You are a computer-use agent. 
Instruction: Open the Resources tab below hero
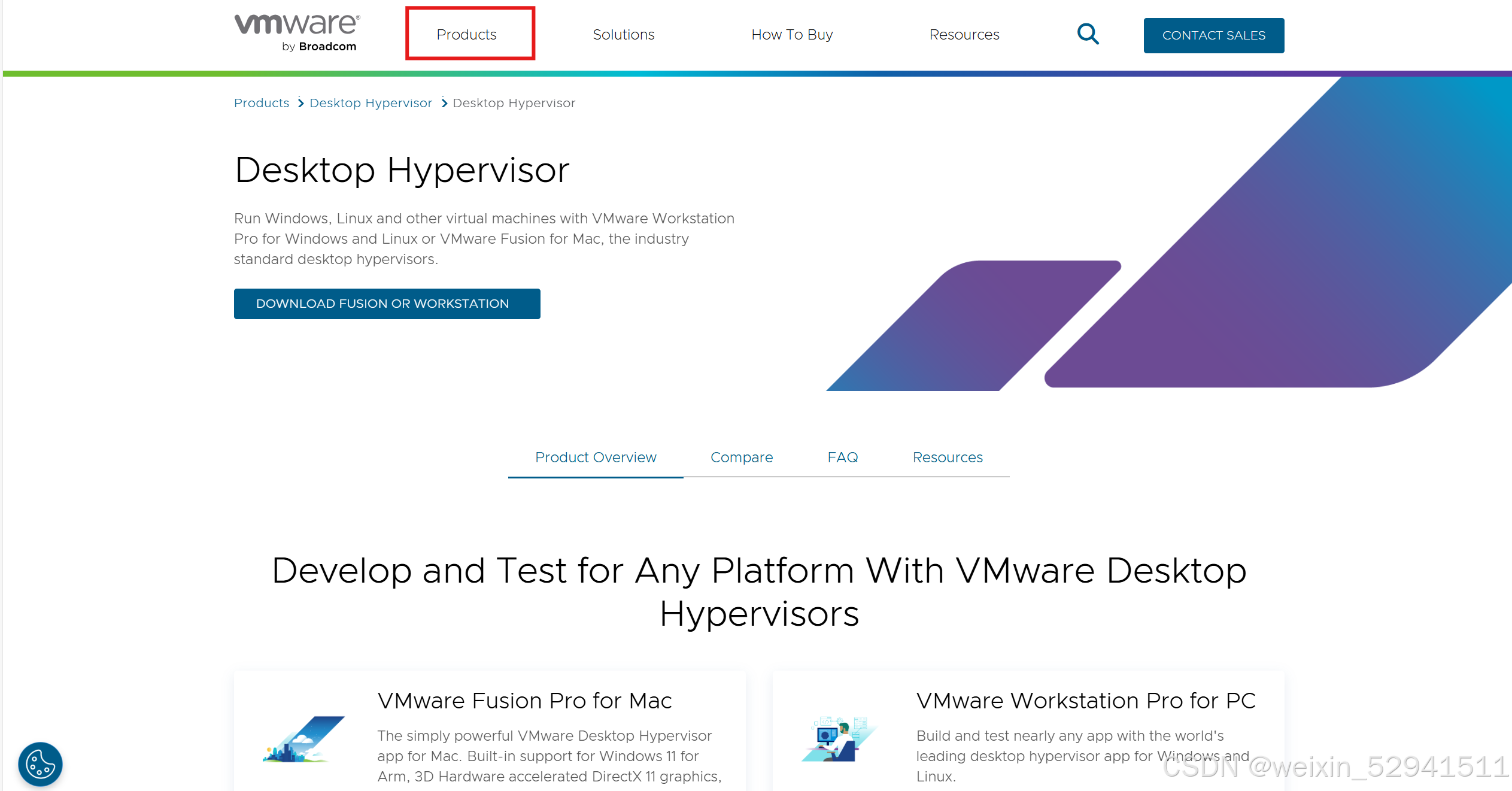948,457
